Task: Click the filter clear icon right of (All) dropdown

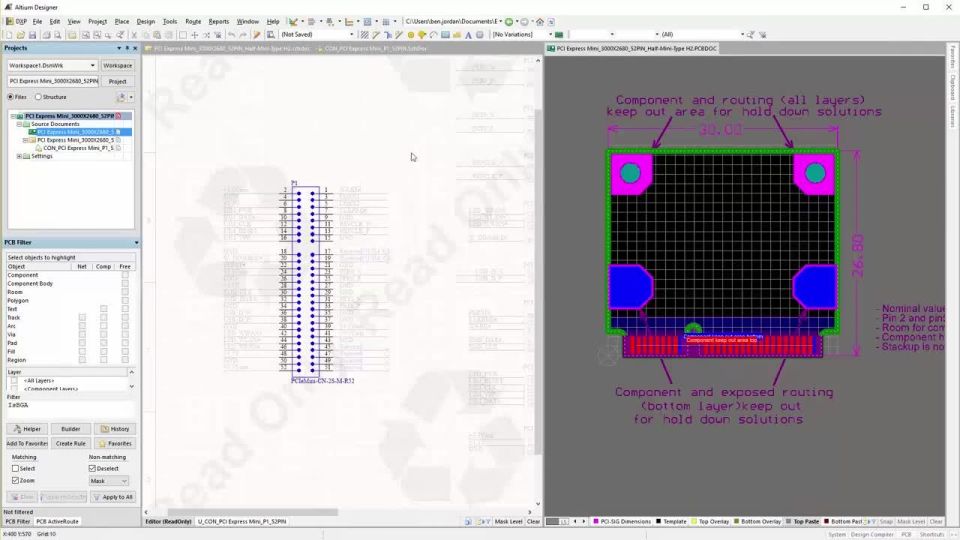Action: [762, 35]
